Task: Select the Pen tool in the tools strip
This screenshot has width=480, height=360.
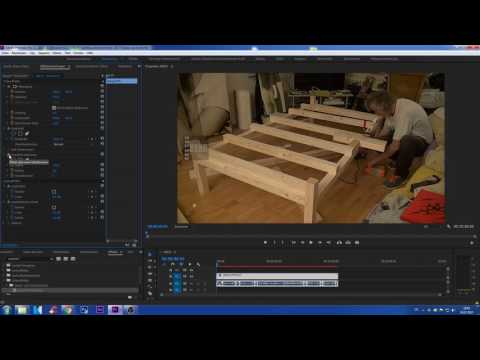Action: point(150,286)
